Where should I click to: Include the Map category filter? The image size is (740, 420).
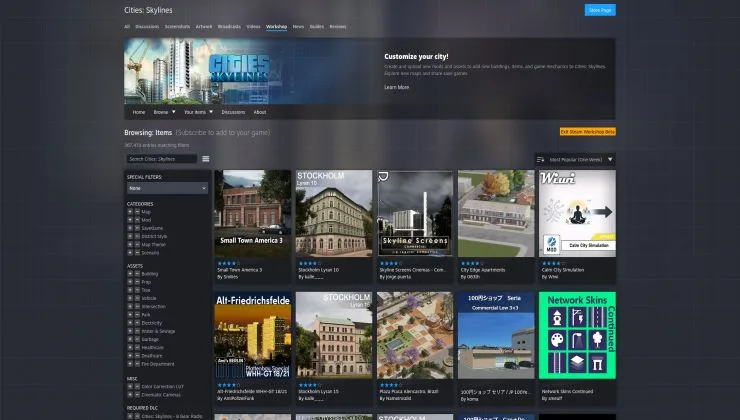[131, 212]
